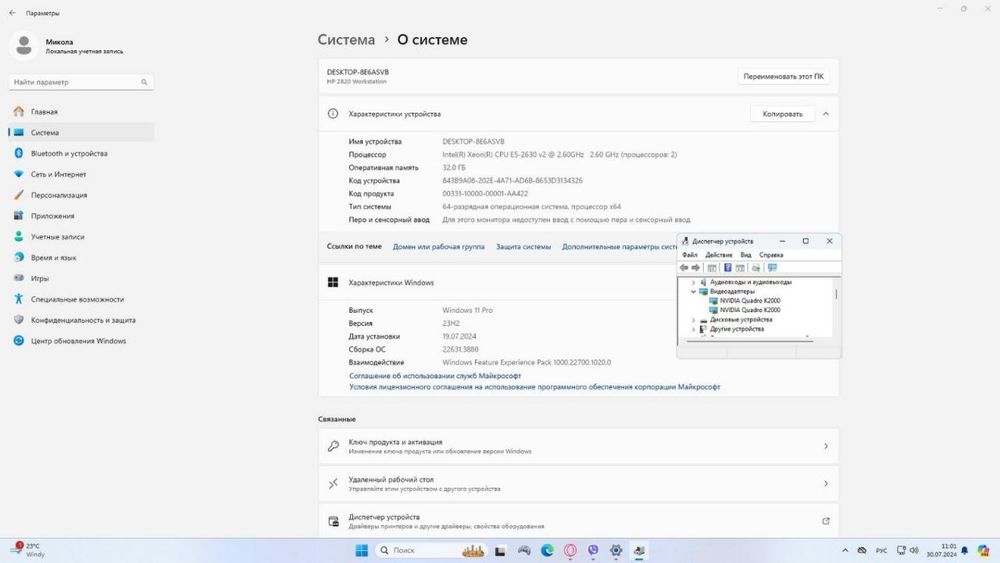Open Центр обновления Windows
This screenshot has width=1000, height=563.
pyautogui.click(x=80, y=341)
